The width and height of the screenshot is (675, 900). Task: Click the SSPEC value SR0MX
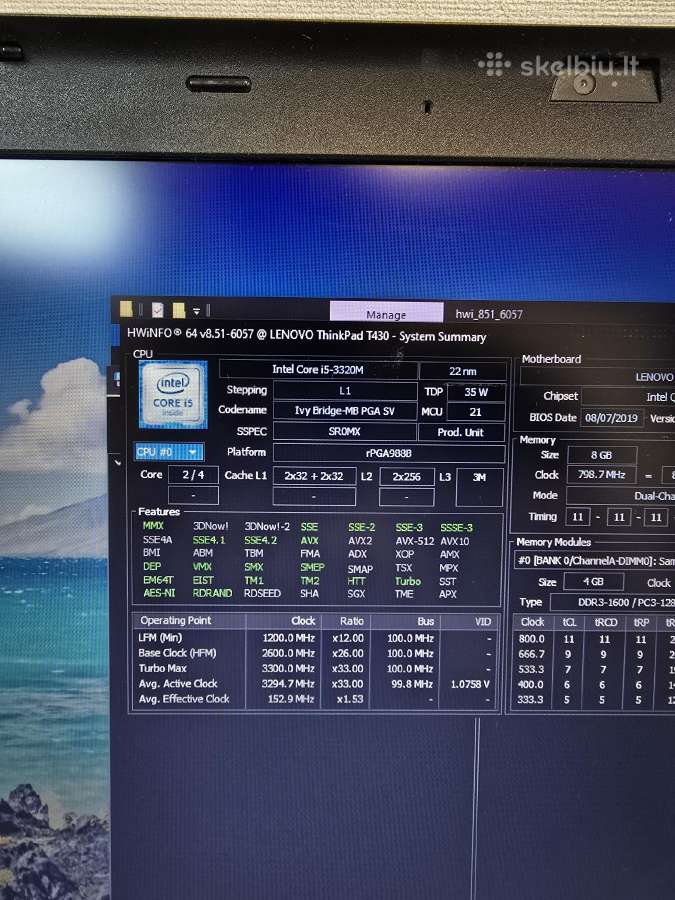344,431
